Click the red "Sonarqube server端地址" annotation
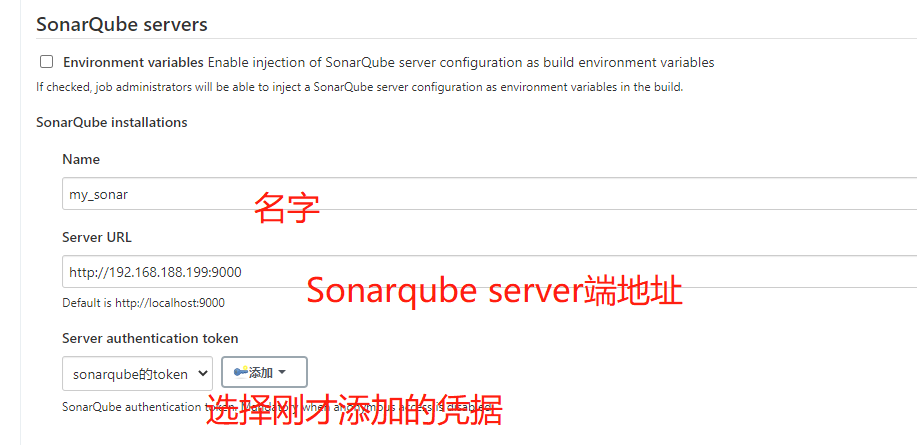This screenshot has height=445, width=917. pyautogui.click(x=494, y=290)
